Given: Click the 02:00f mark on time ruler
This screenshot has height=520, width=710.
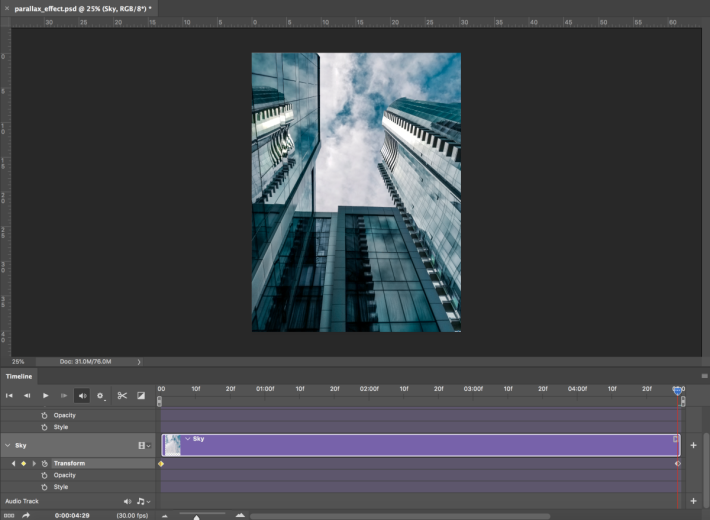Looking at the screenshot, I should click(x=369, y=389).
